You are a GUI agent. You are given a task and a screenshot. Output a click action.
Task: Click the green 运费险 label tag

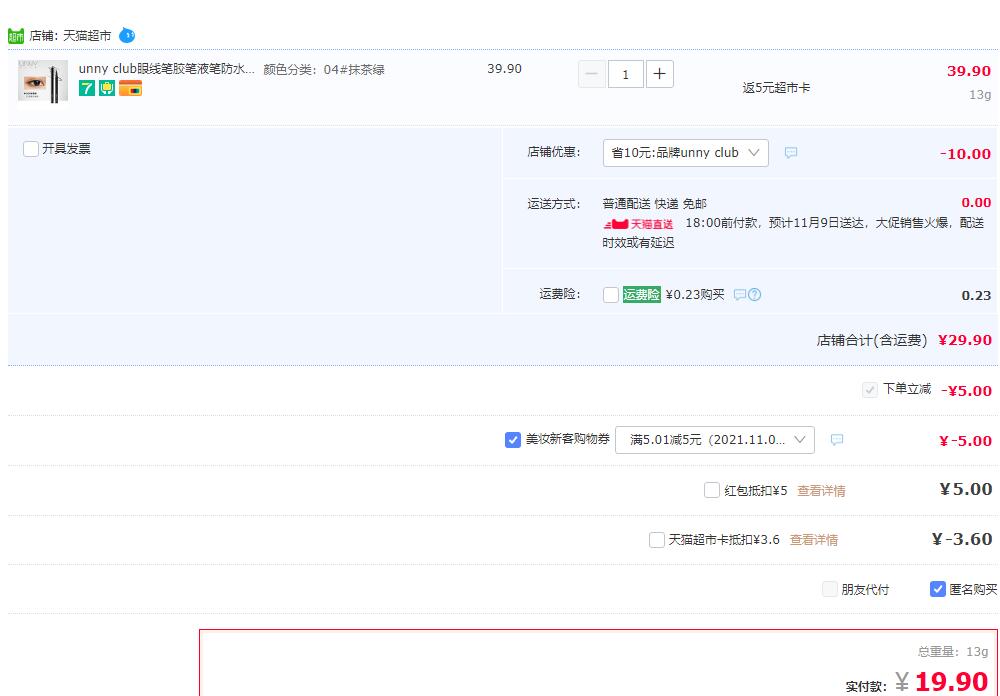[x=642, y=294]
